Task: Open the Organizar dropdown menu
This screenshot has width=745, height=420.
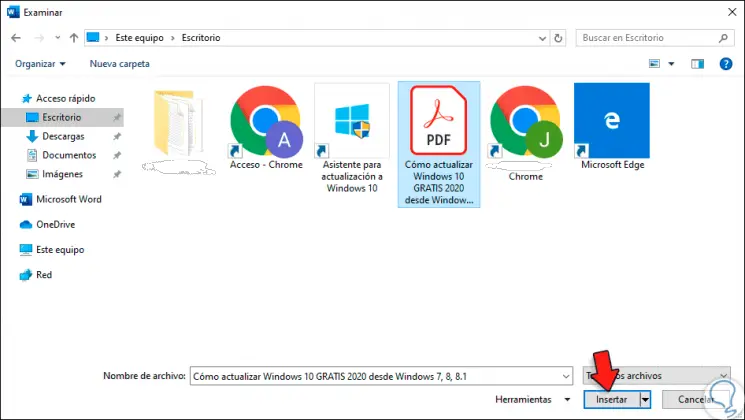Action: coord(40,63)
